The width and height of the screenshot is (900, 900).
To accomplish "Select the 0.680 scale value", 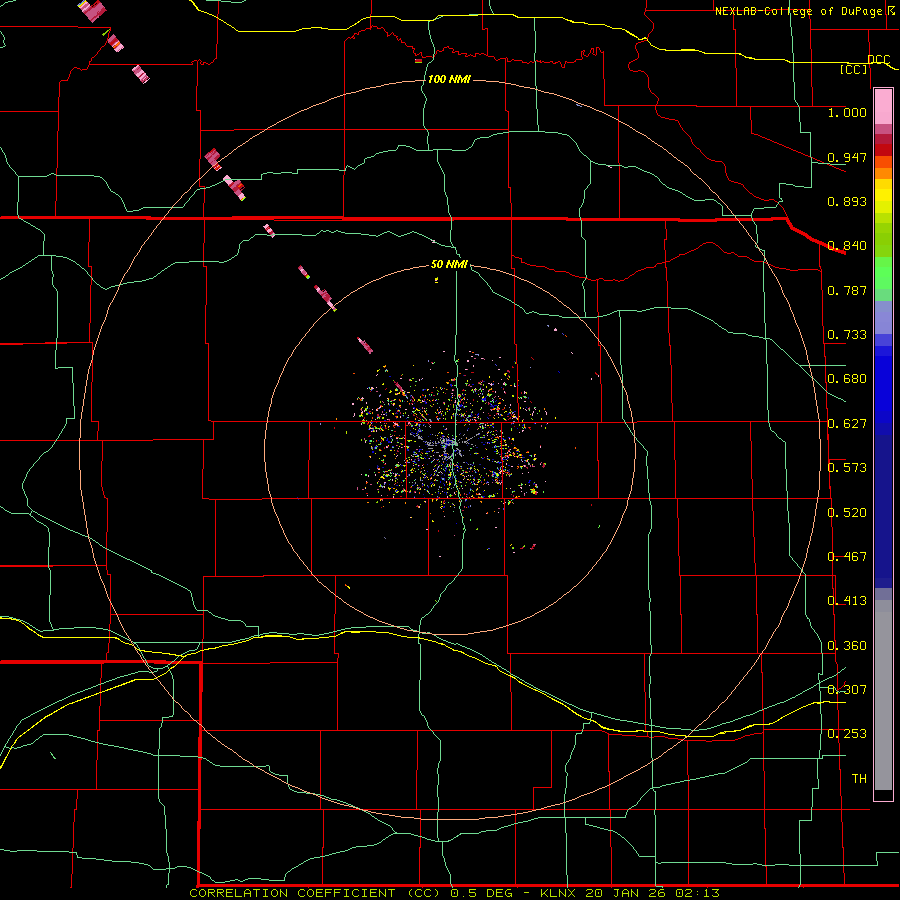I will click(x=847, y=379).
